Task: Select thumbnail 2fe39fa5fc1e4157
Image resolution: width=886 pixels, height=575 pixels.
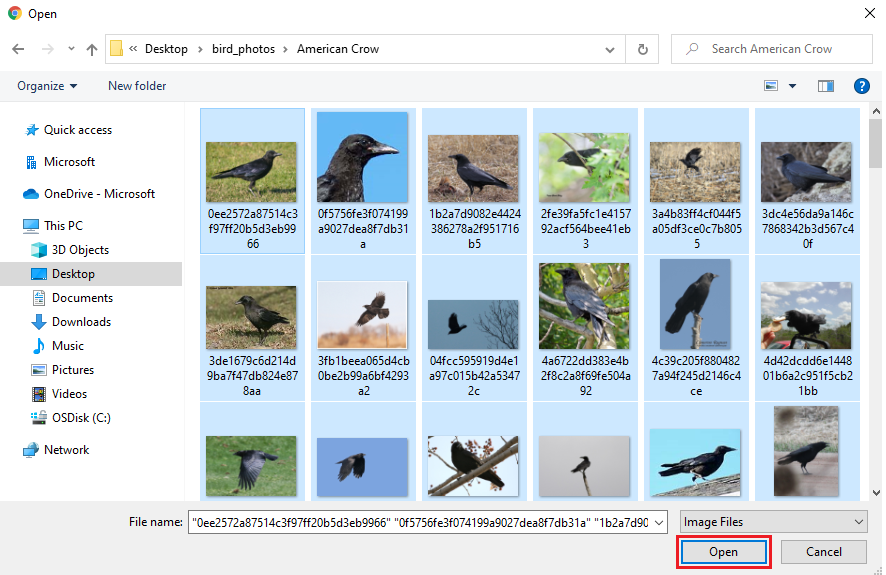Action: 585,181
